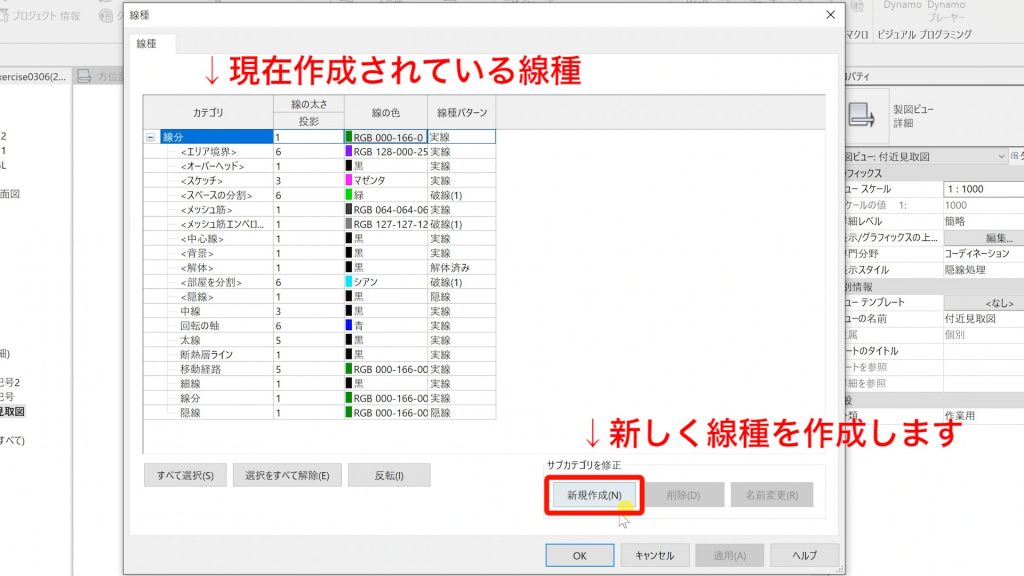The height and width of the screenshot is (576, 1024).
Task: Click the 製図ビュー 詳細 icon in properties
Action: tap(864, 112)
